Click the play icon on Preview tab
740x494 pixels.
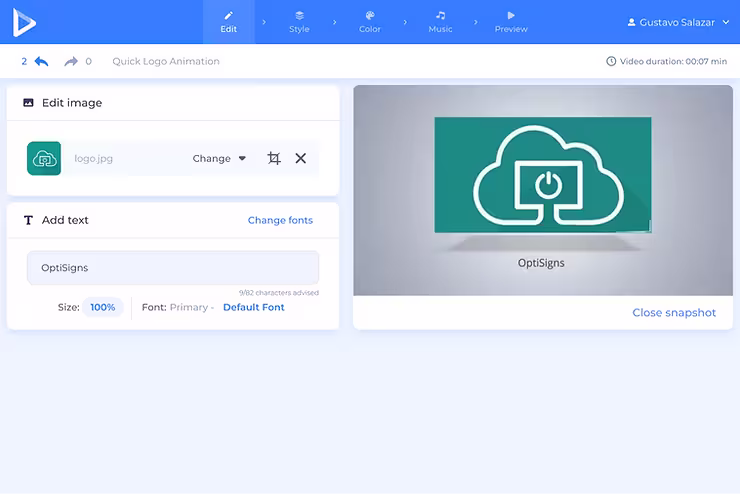pos(511,16)
